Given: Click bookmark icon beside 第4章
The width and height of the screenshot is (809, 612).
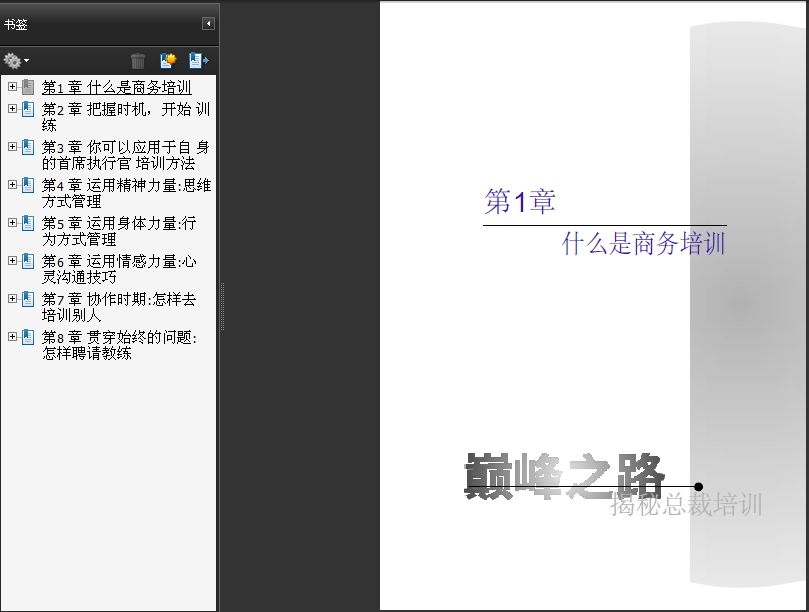Looking at the screenshot, I should 28,185.
